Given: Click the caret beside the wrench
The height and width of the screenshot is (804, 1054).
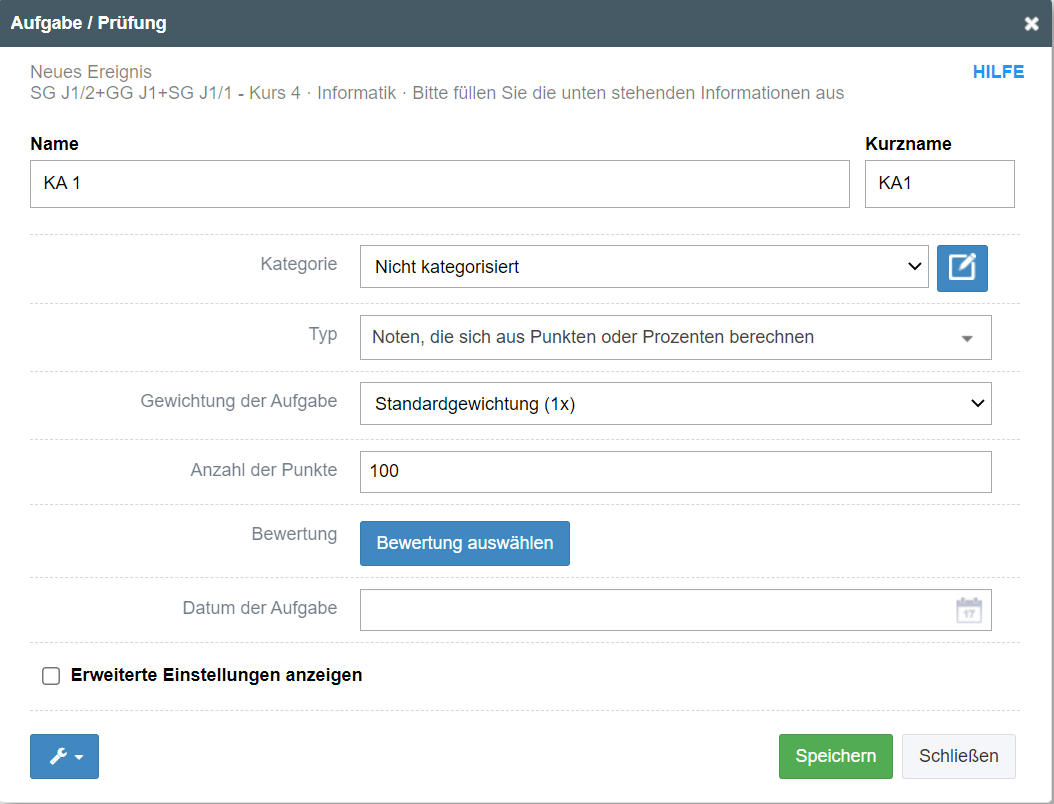Looking at the screenshot, I should click(79, 758).
